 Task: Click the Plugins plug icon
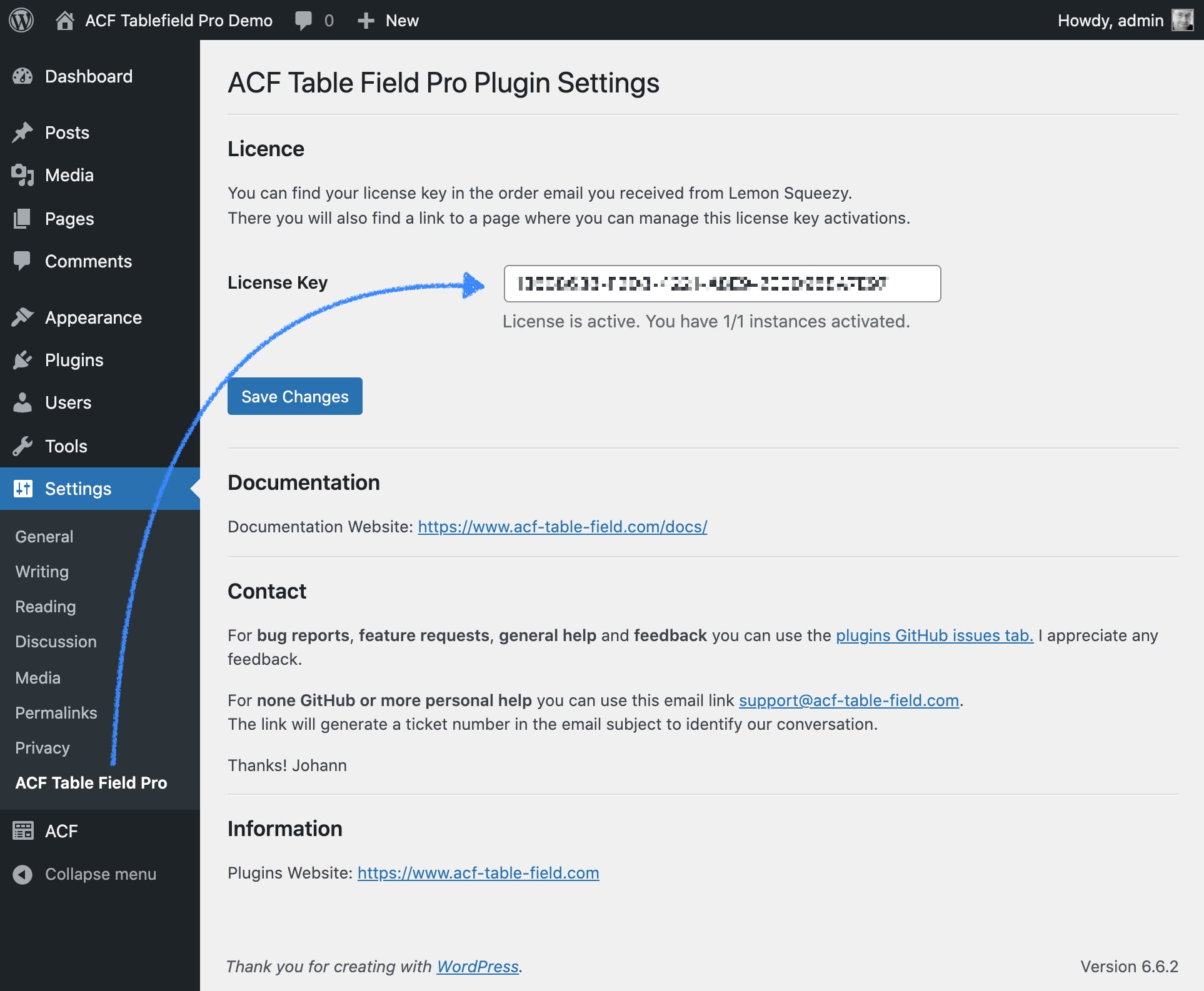point(23,360)
